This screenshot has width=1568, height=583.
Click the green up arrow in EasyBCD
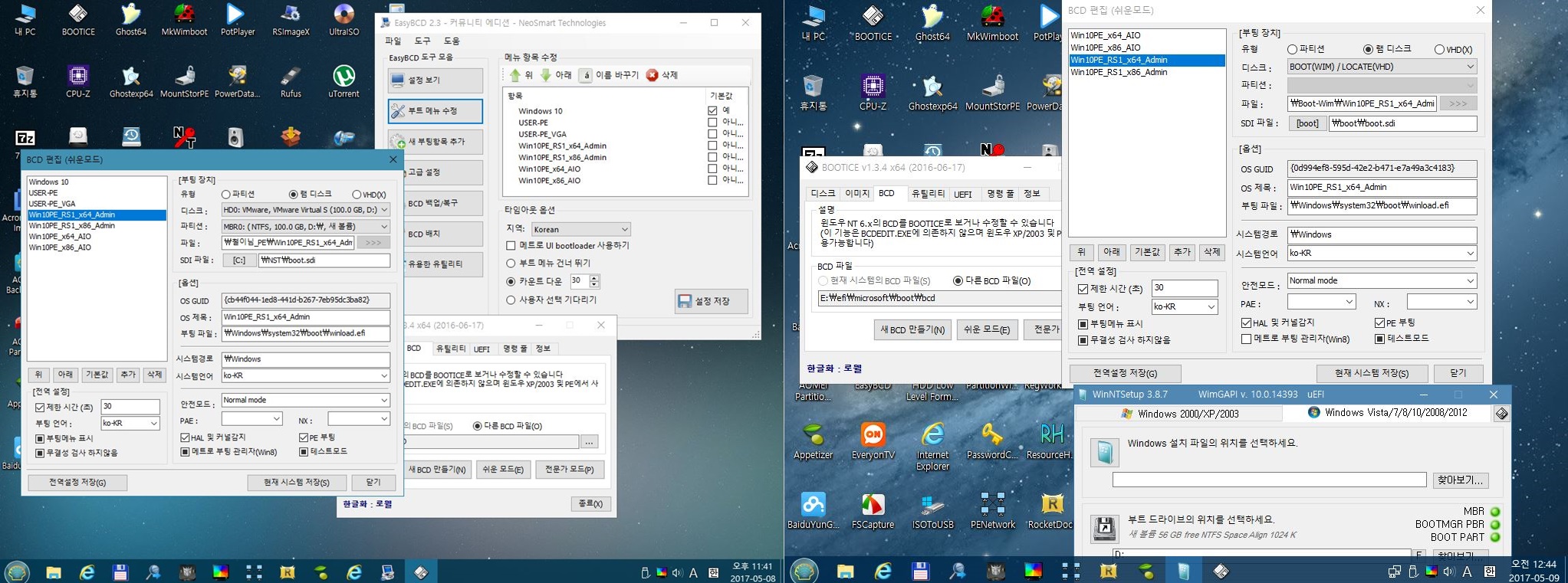pyautogui.click(x=515, y=75)
